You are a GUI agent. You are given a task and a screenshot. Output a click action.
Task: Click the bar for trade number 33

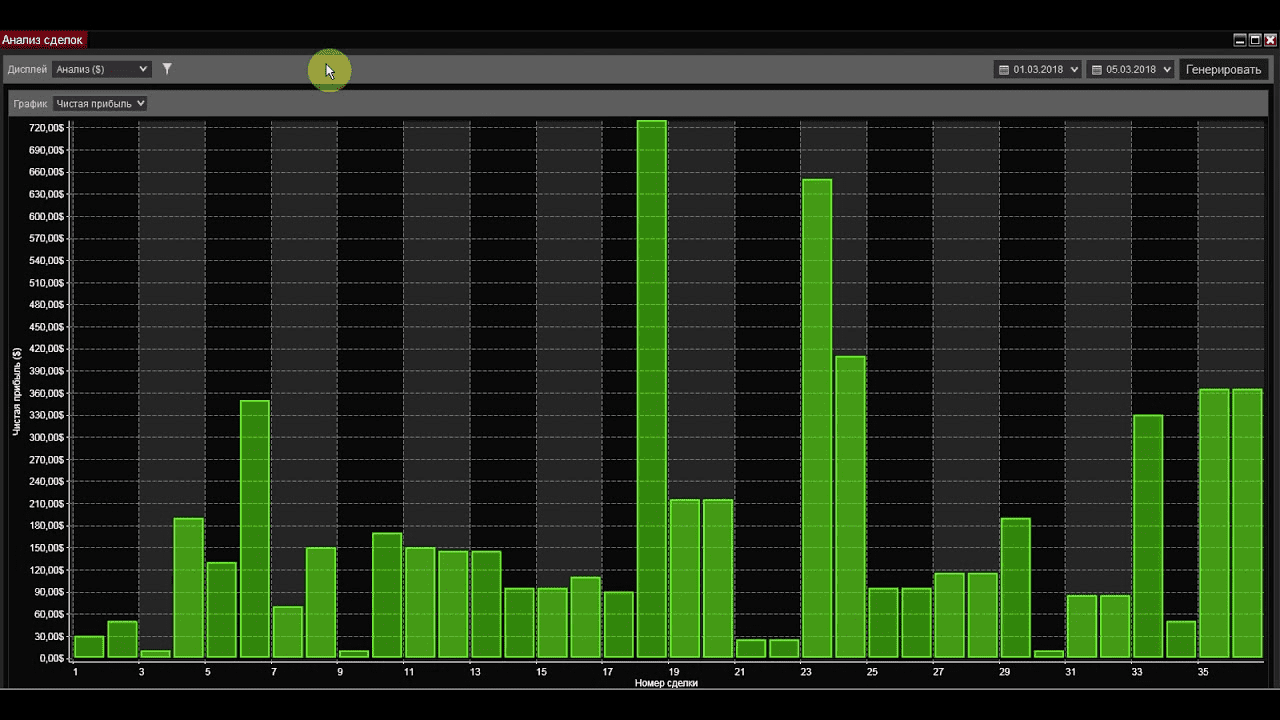[x=1148, y=536]
